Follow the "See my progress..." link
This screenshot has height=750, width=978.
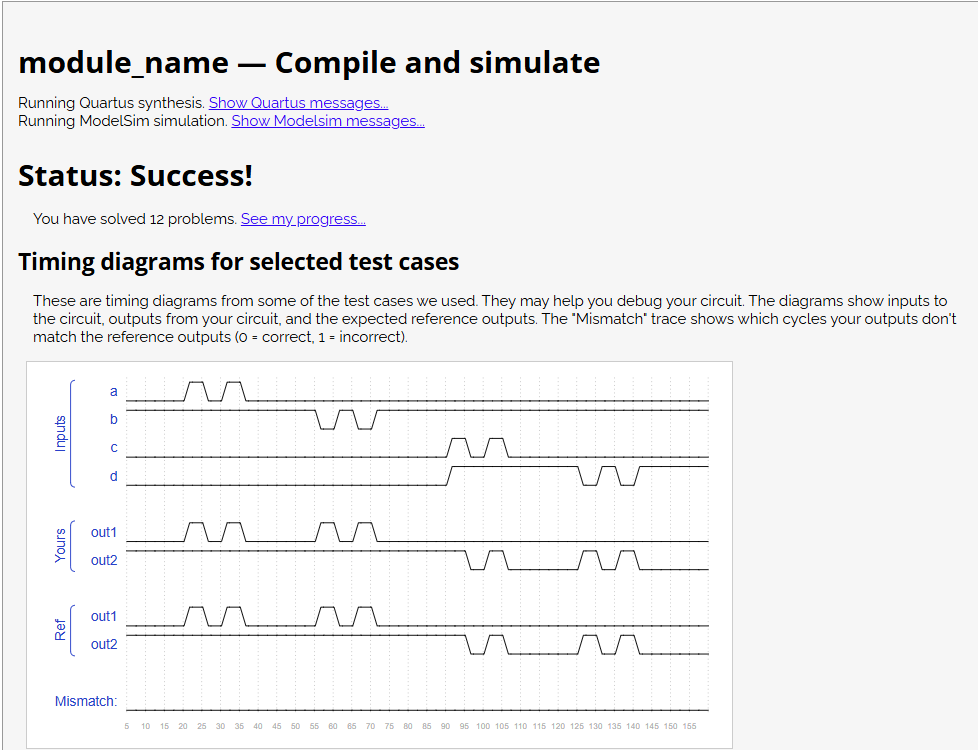click(303, 218)
